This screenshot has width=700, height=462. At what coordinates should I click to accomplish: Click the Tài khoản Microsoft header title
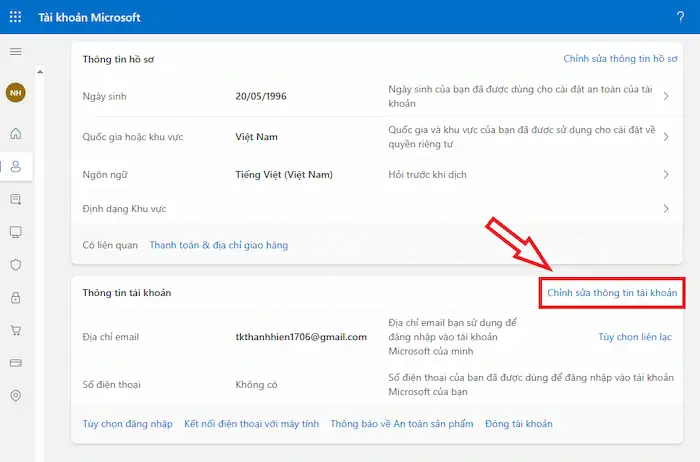pyautogui.click(x=89, y=17)
